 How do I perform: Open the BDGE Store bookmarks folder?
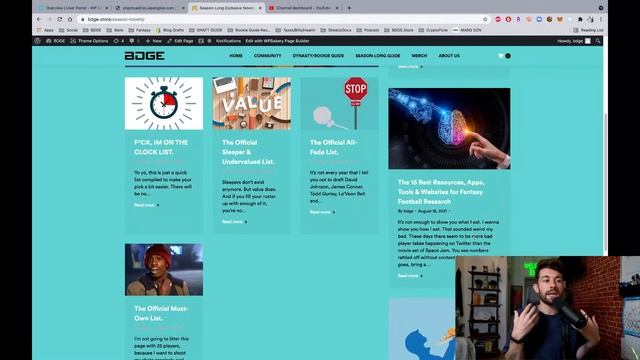399,30
